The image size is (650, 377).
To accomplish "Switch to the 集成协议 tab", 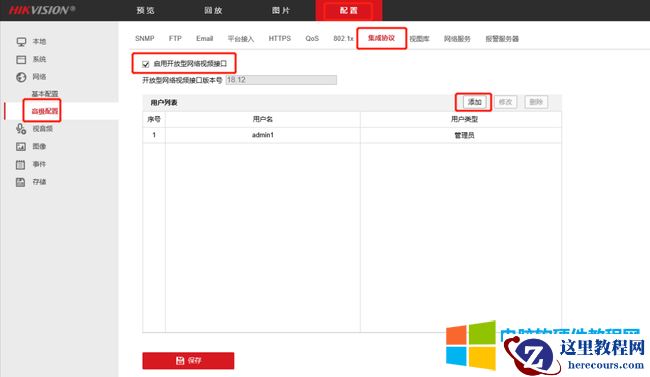I will pos(381,38).
